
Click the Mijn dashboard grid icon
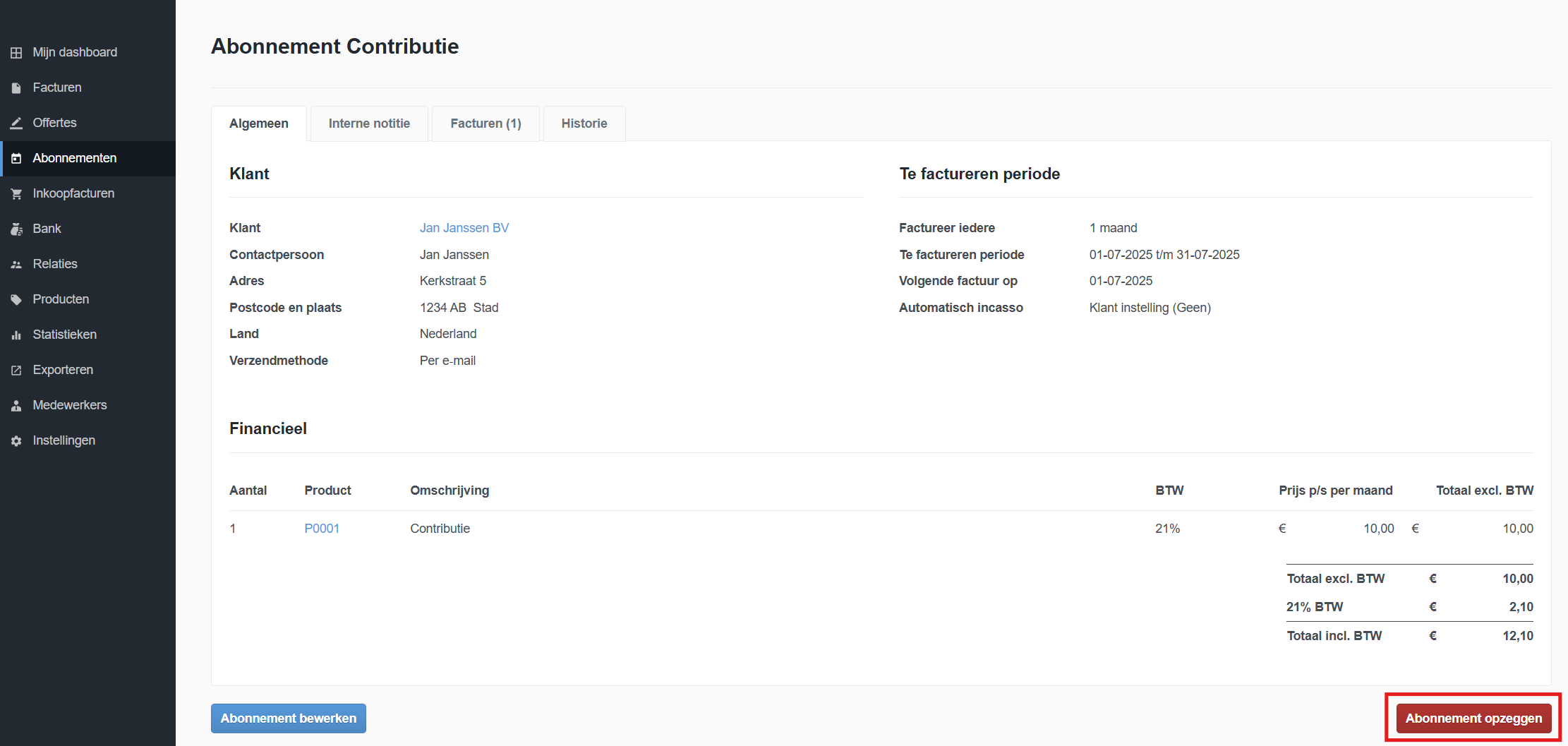(x=16, y=53)
